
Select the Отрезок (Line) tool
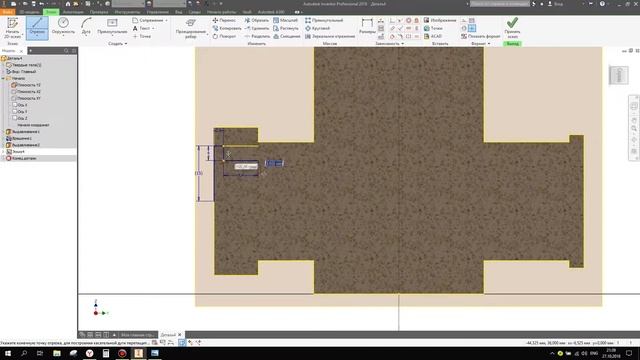(x=37, y=28)
